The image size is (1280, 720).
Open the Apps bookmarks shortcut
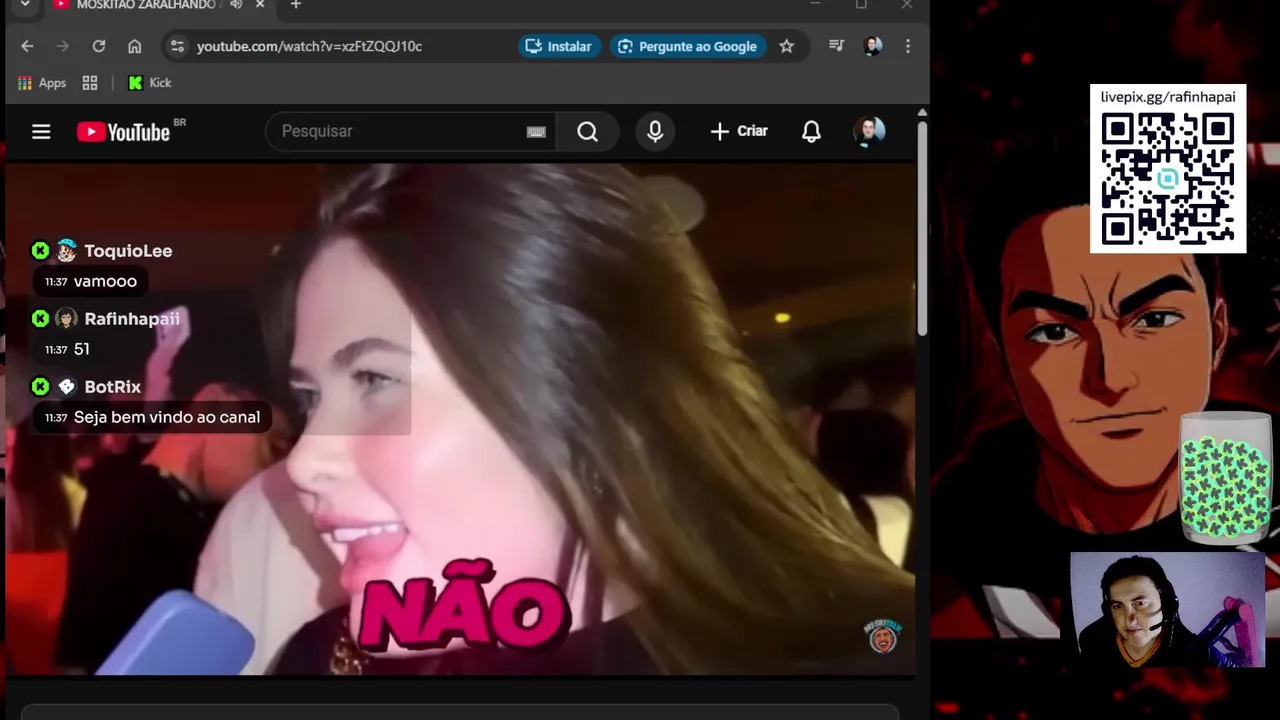pos(42,83)
